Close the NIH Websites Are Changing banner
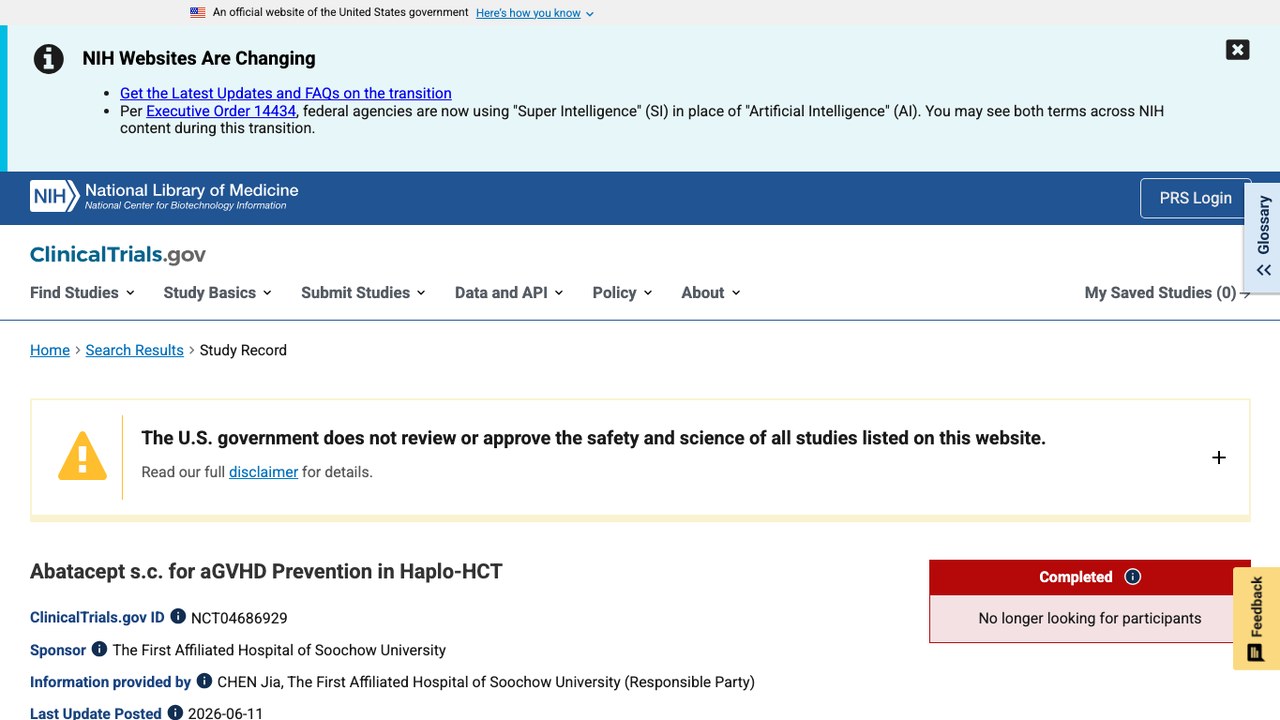The width and height of the screenshot is (1280, 720). point(1237,50)
